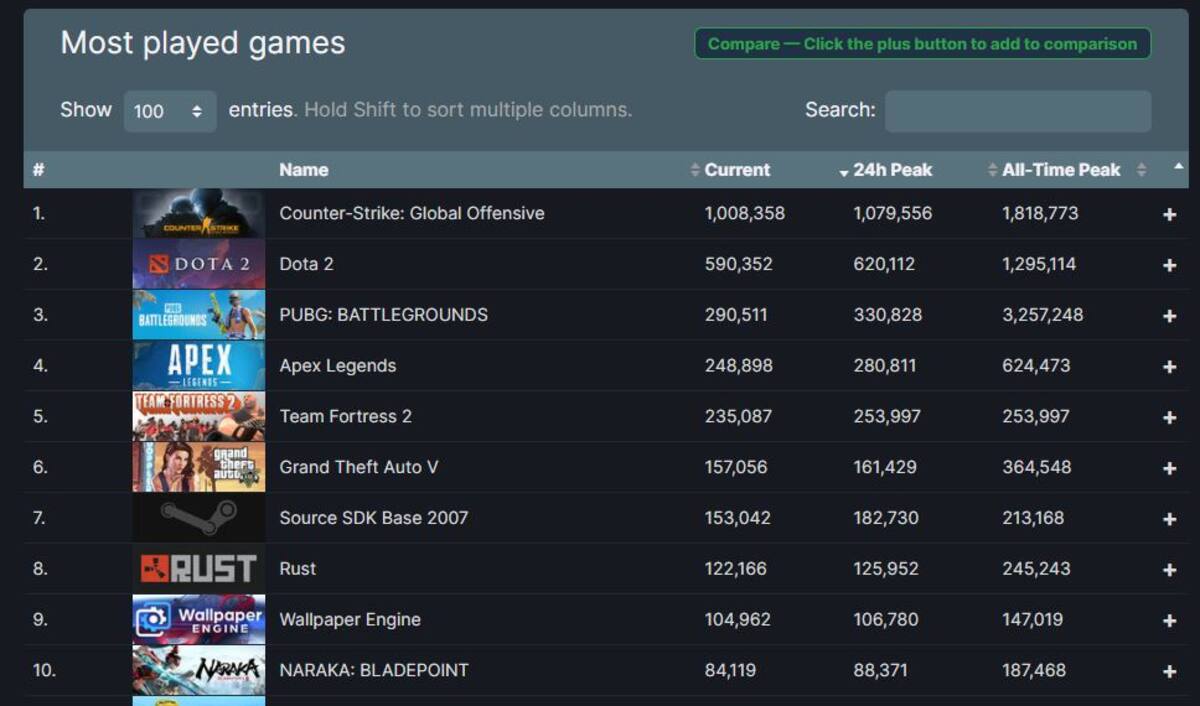Open the Wallpaper Engine name link
1200x706 pixels.
click(x=350, y=620)
